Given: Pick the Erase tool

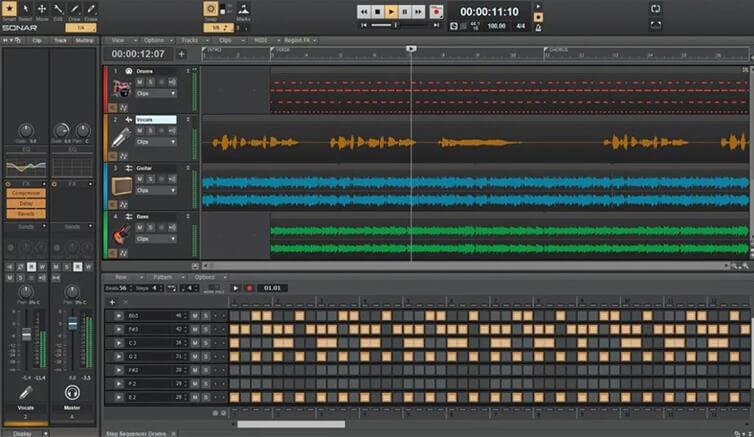Looking at the screenshot, I should [x=92, y=9].
